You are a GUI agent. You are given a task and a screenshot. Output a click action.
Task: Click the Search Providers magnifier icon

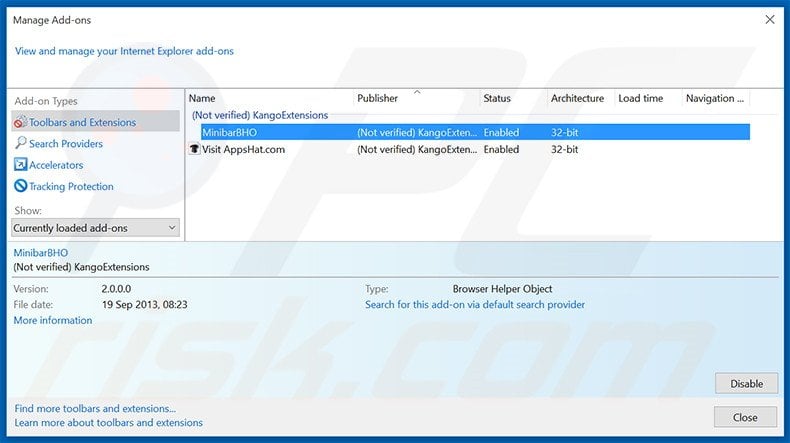(x=20, y=143)
